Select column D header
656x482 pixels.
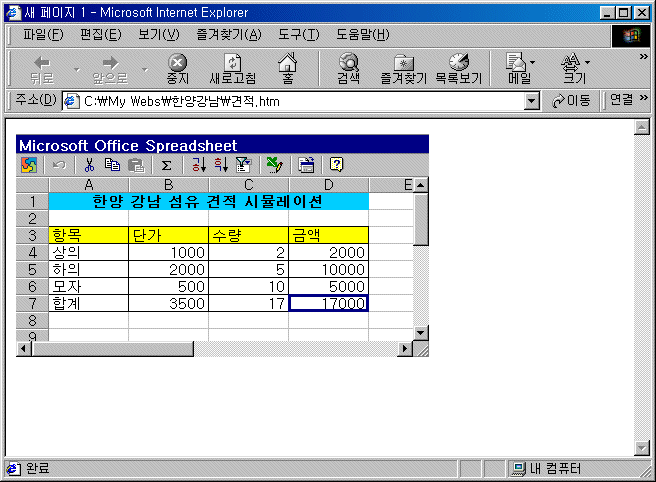coord(329,185)
